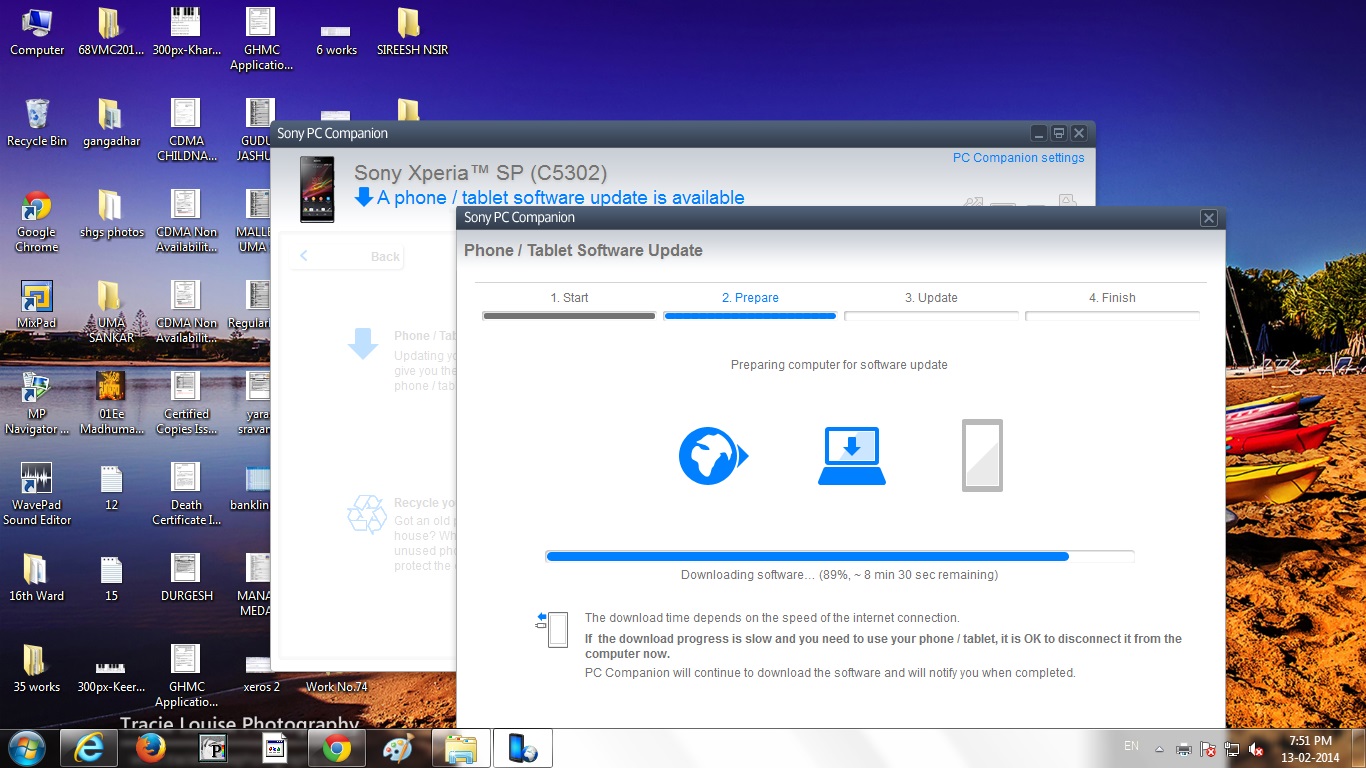Select the text file named 15
This screenshot has width=1366, height=780.
111,578
